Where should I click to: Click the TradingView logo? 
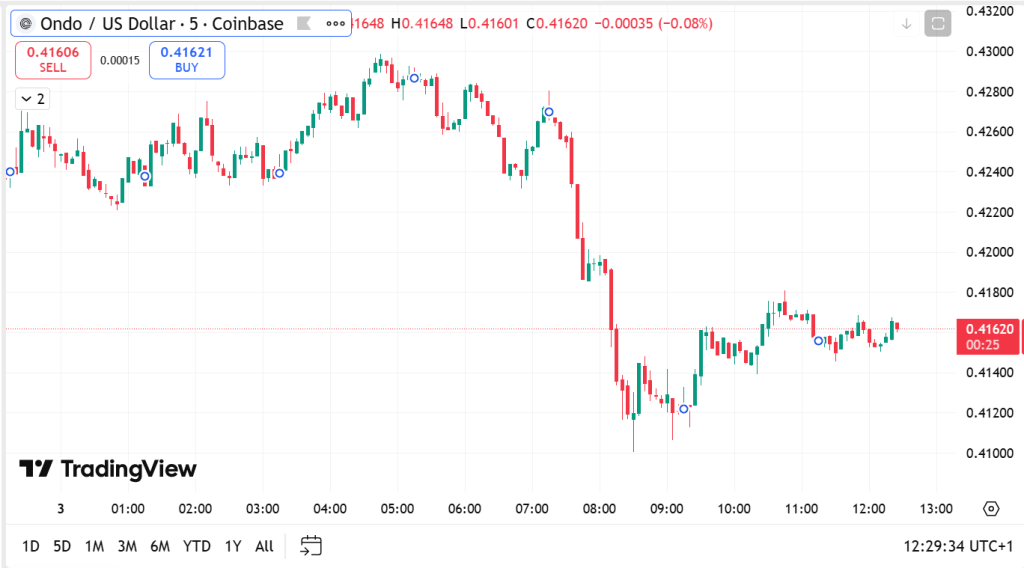pyautogui.click(x=108, y=469)
